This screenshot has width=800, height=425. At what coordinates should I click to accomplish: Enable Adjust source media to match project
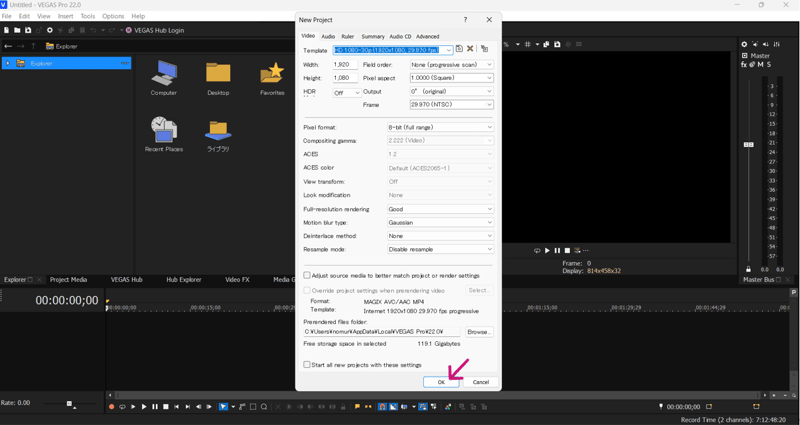tap(307, 275)
